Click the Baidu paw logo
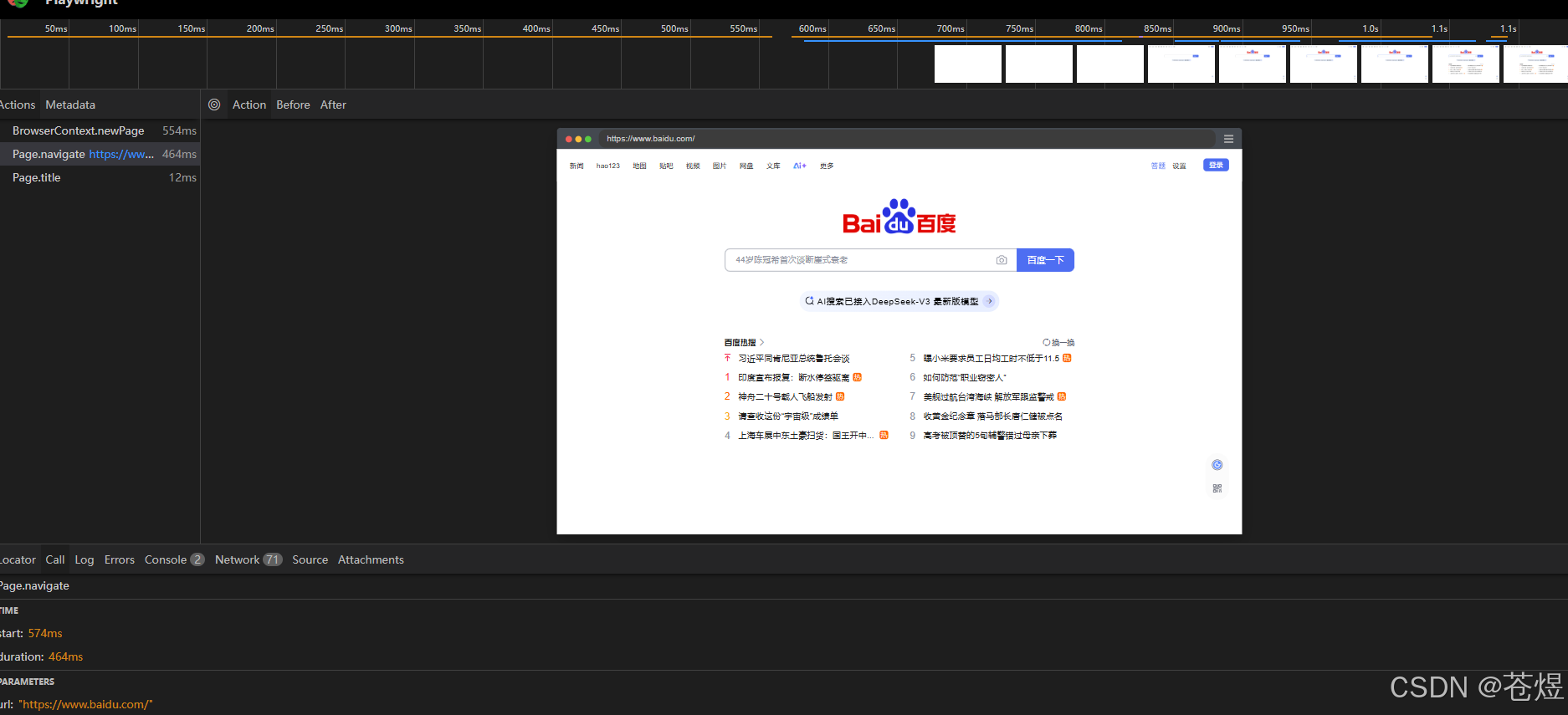This screenshot has width=1568, height=715. click(899, 217)
